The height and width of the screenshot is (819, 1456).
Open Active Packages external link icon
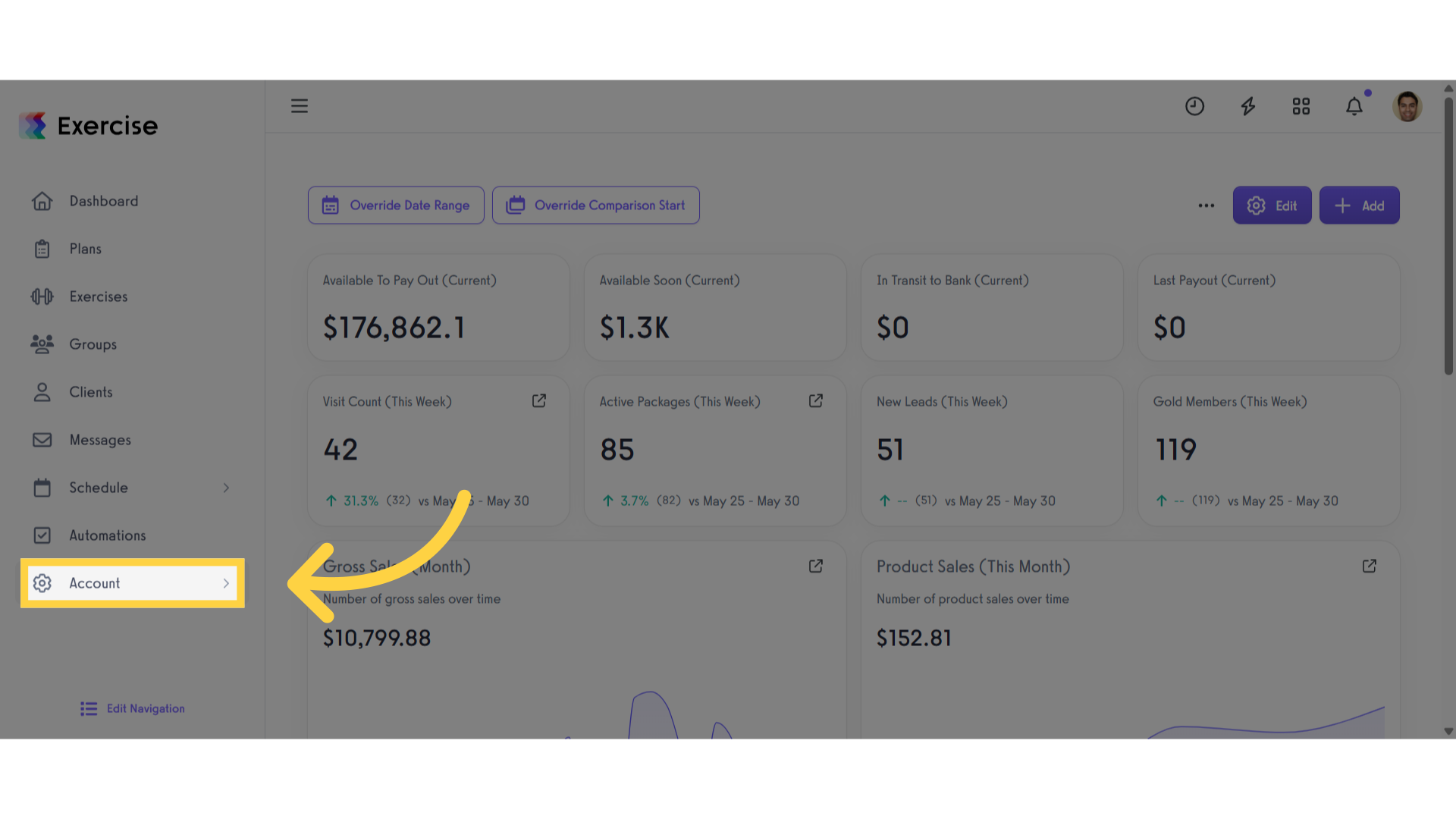(x=816, y=401)
